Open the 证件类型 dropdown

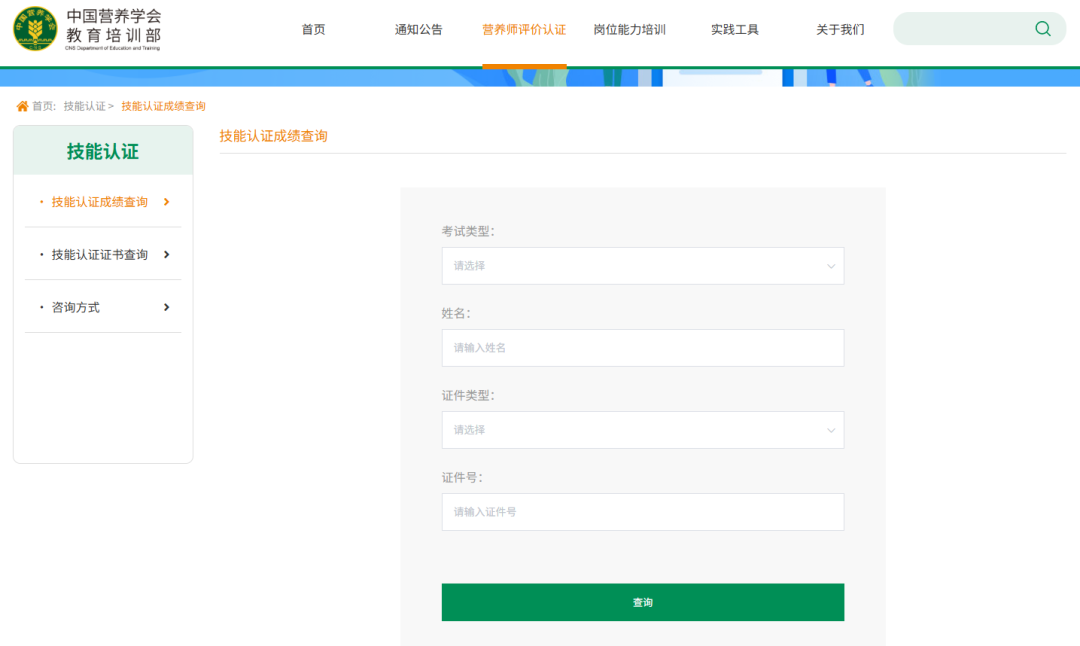pos(642,430)
